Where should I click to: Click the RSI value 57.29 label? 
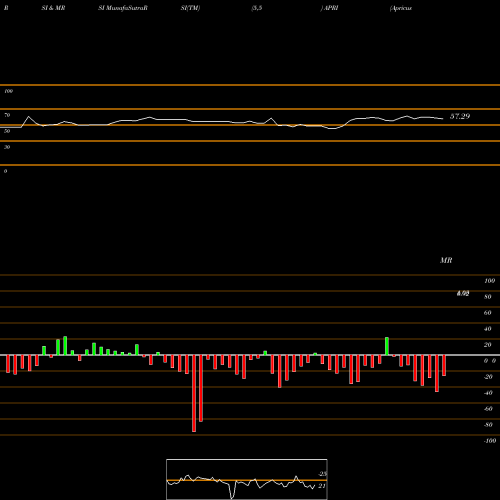coord(460,116)
